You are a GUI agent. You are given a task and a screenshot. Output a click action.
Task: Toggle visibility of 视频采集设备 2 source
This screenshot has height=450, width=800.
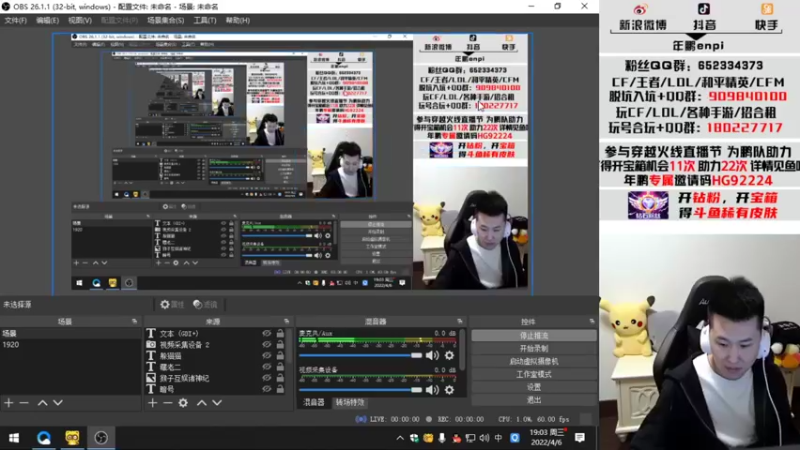[x=266, y=344]
